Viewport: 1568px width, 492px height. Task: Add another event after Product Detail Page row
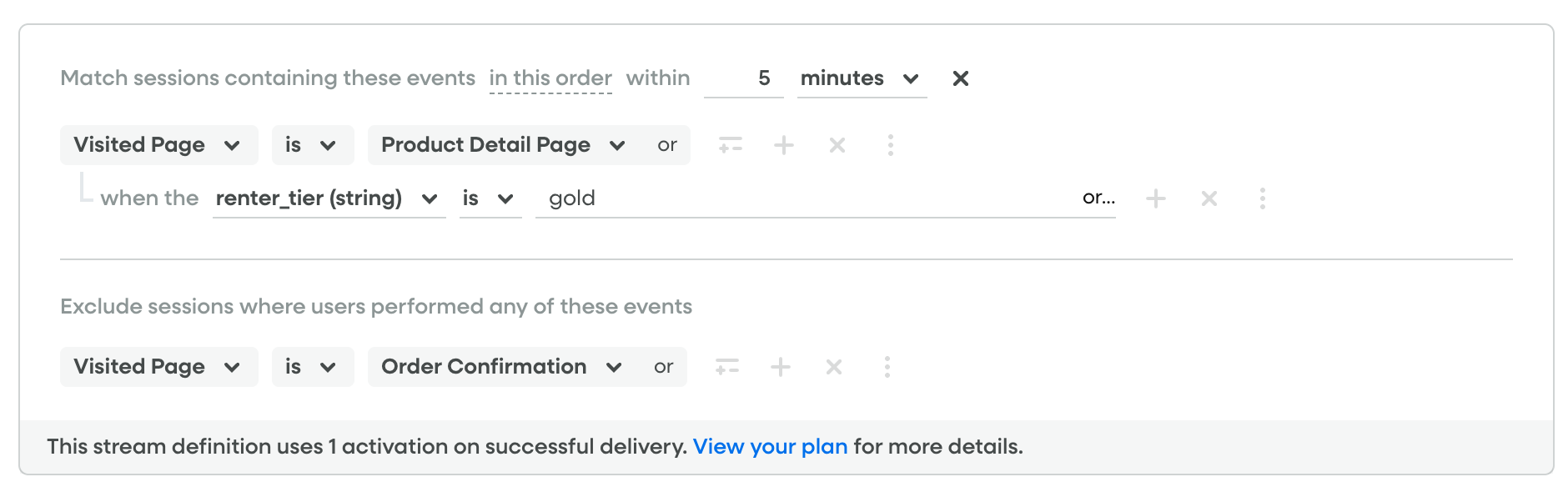[x=784, y=145]
